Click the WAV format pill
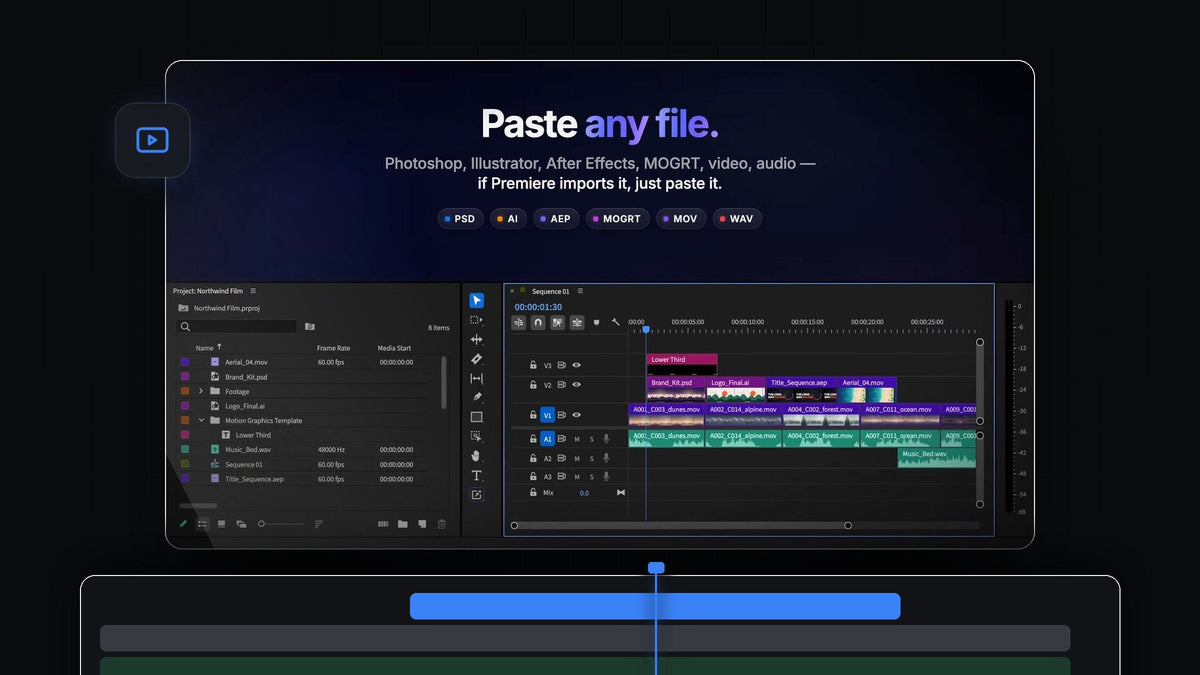Image resolution: width=1200 pixels, height=675 pixels. (737, 218)
